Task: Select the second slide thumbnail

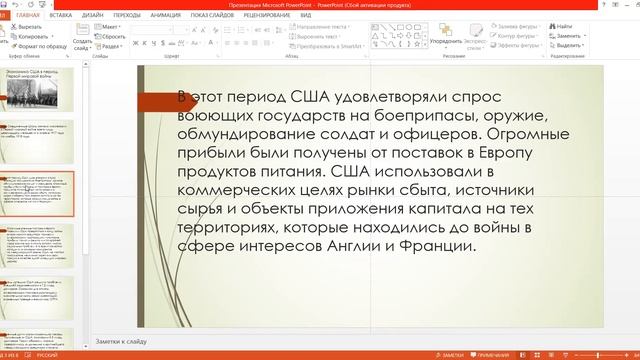Action: [38, 142]
